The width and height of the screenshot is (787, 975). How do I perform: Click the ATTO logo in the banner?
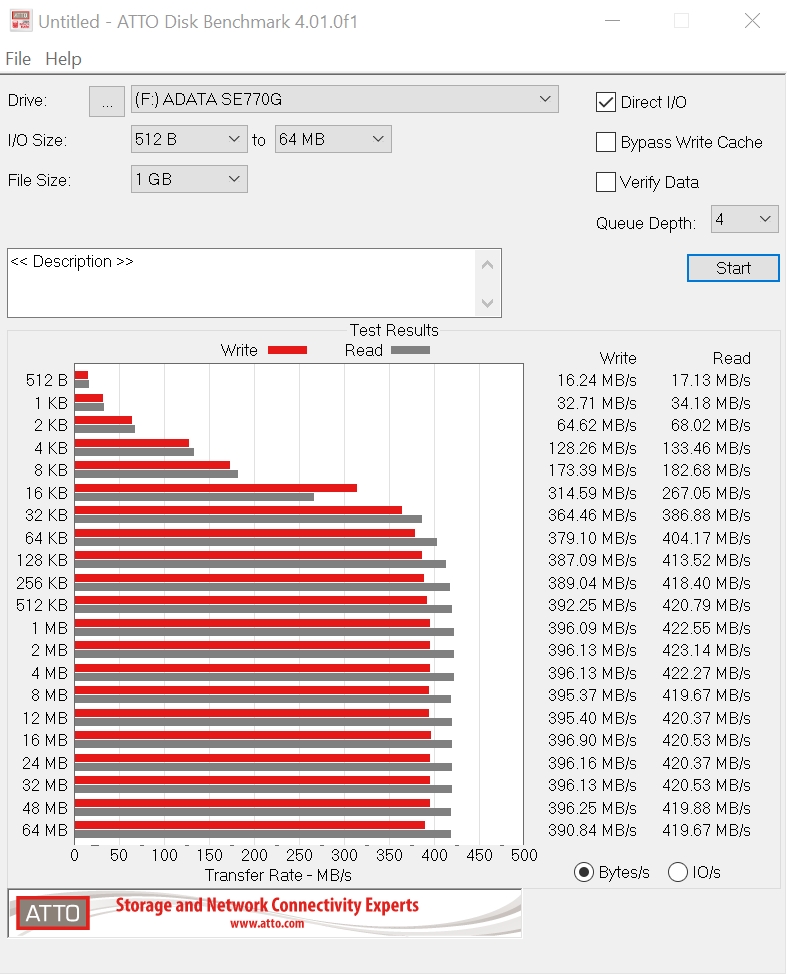point(52,912)
